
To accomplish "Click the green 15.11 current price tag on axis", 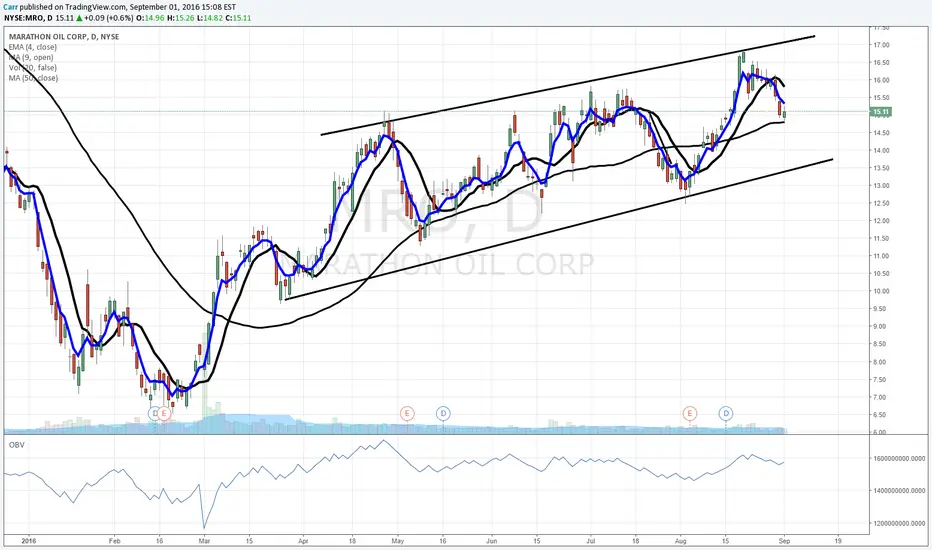I will [x=881, y=112].
